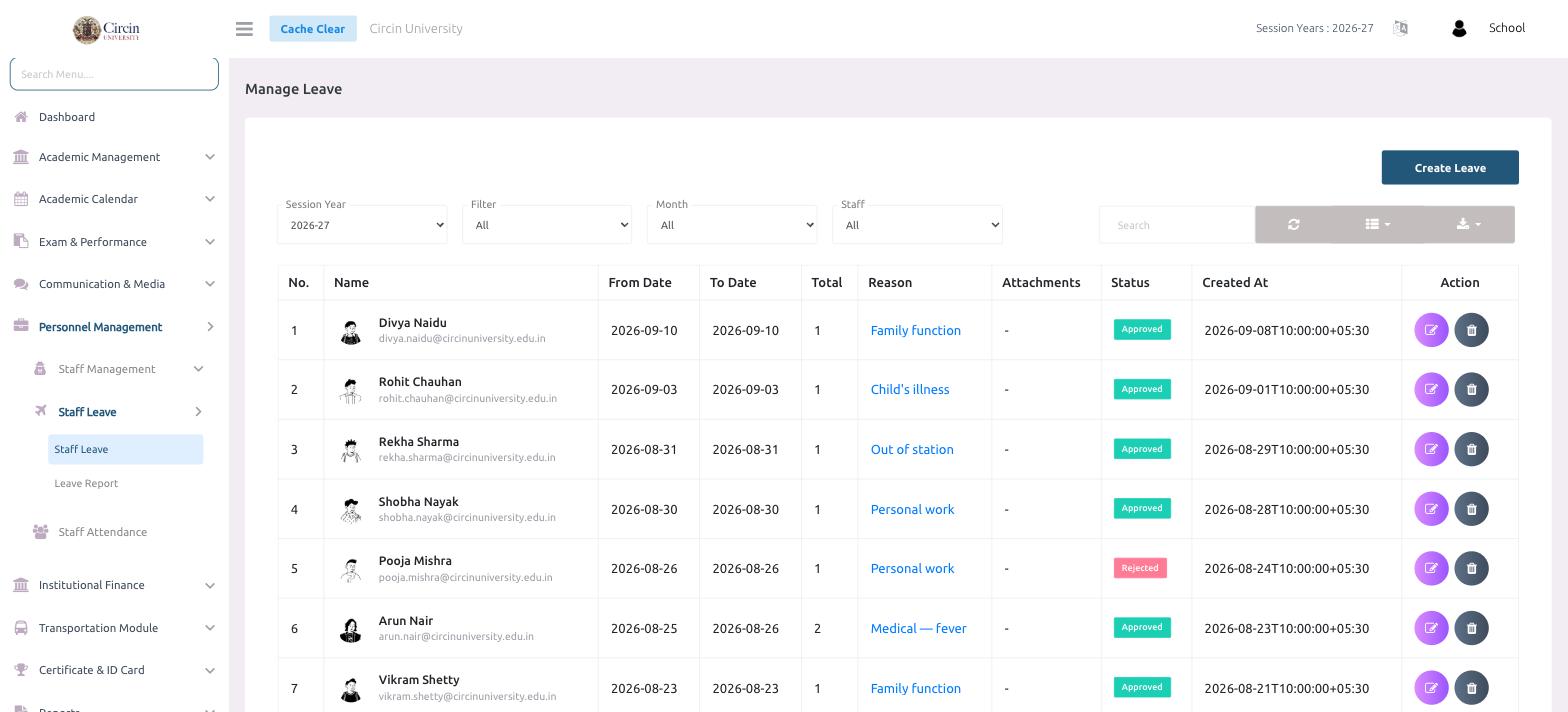The image size is (1568, 712).
Task: Click the Search Menu input field
Action: coord(114,74)
